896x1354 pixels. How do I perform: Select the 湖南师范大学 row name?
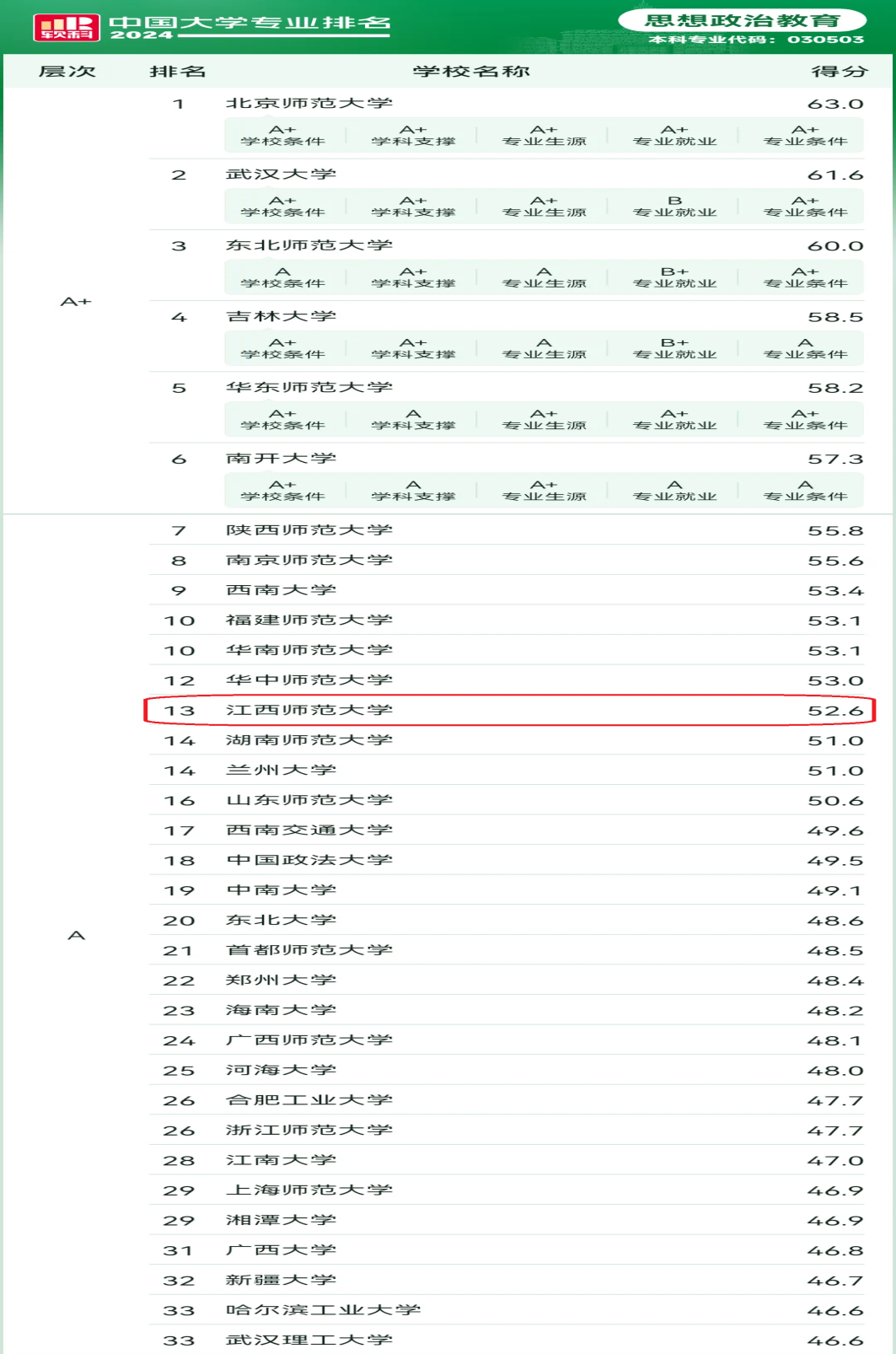(309, 739)
